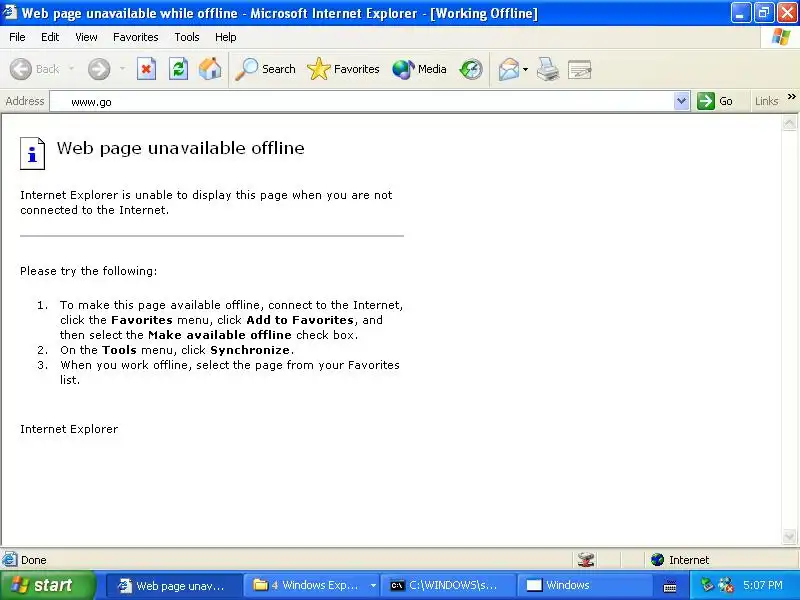Click the Mail envelope icon
800x600 pixels.
pos(509,69)
